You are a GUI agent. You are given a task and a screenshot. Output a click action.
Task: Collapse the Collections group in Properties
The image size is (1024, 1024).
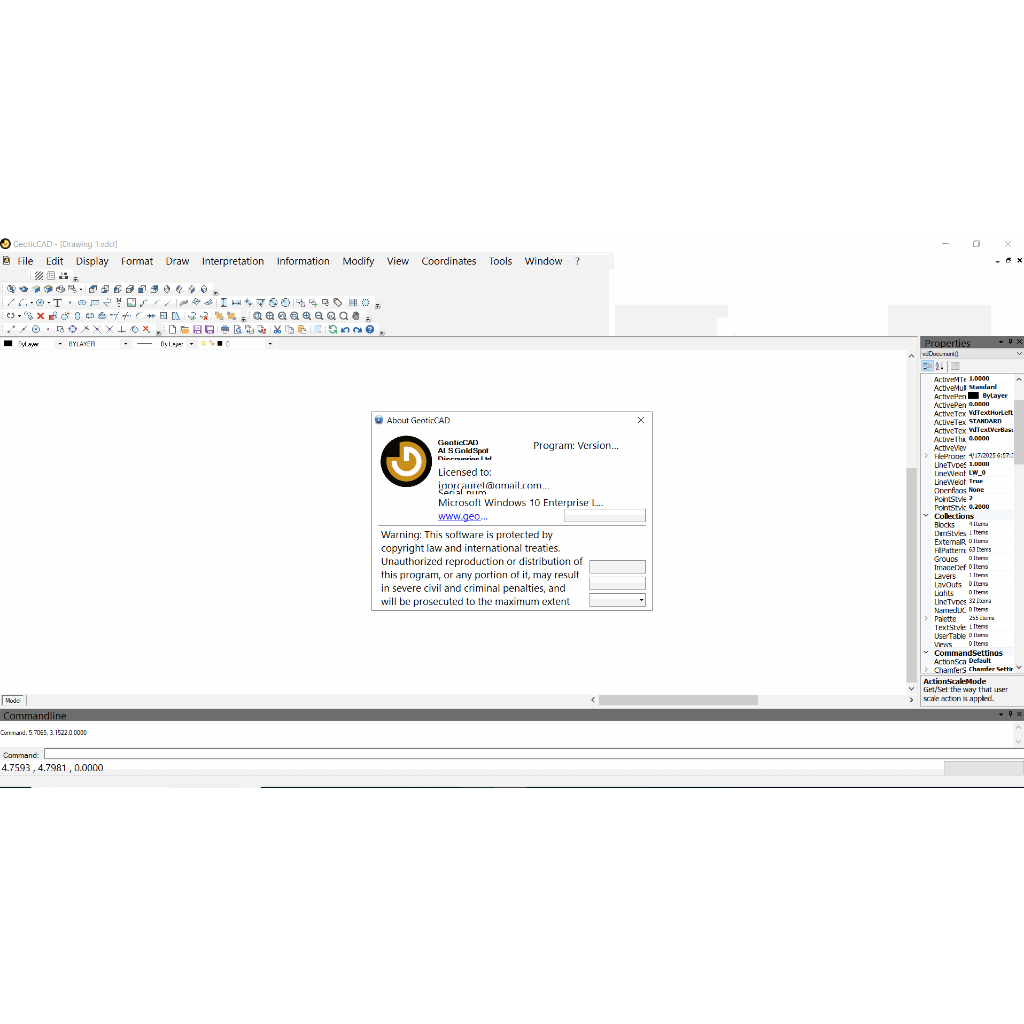tap(926, 516)
